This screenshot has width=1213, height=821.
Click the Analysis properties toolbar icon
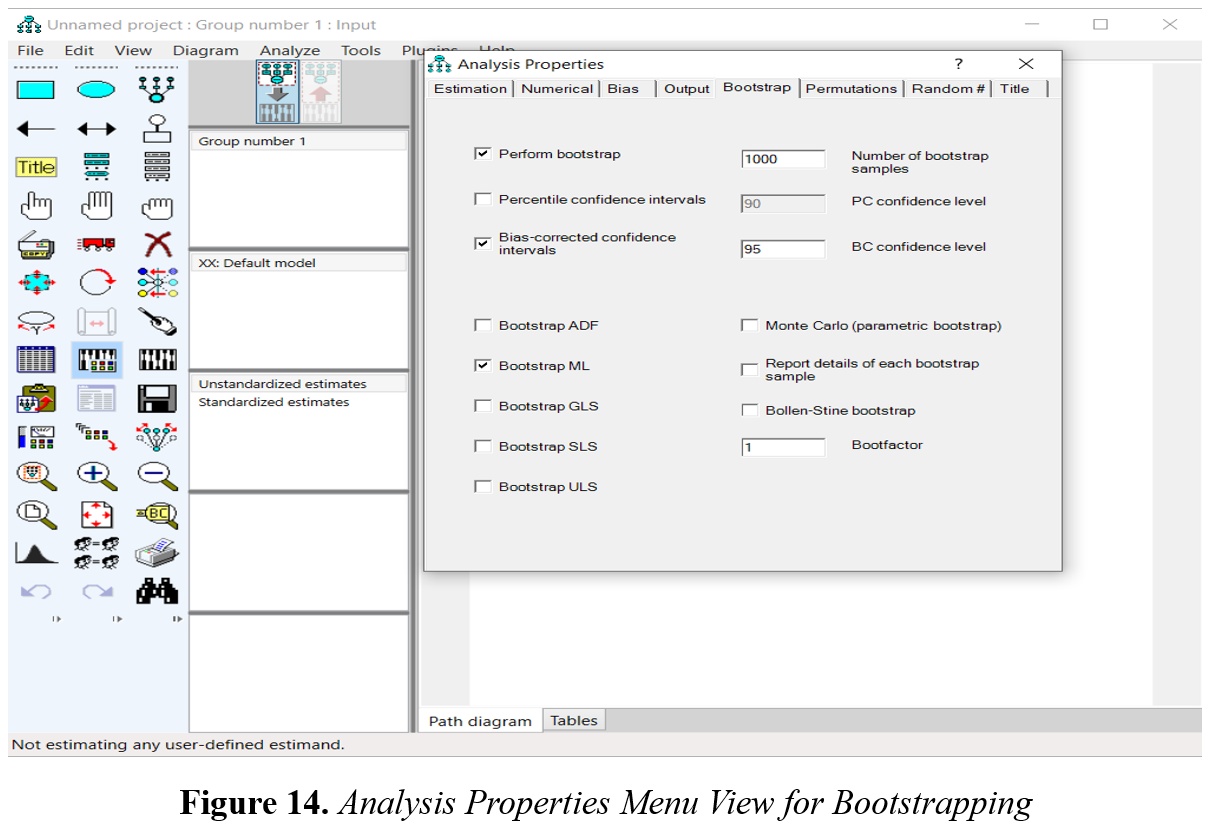[96, 360]
